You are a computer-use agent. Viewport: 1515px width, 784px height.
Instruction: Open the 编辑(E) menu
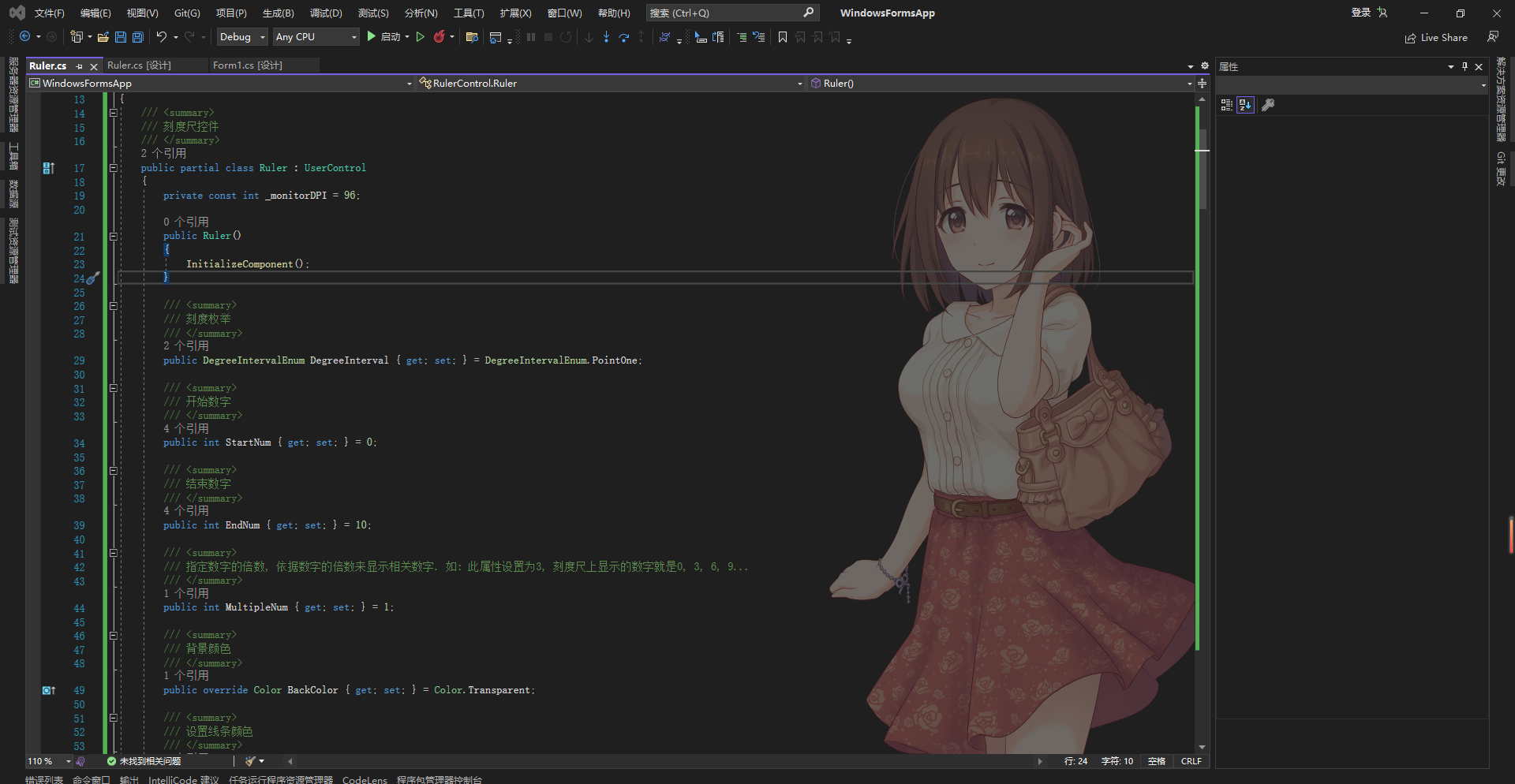pos(95,13)
